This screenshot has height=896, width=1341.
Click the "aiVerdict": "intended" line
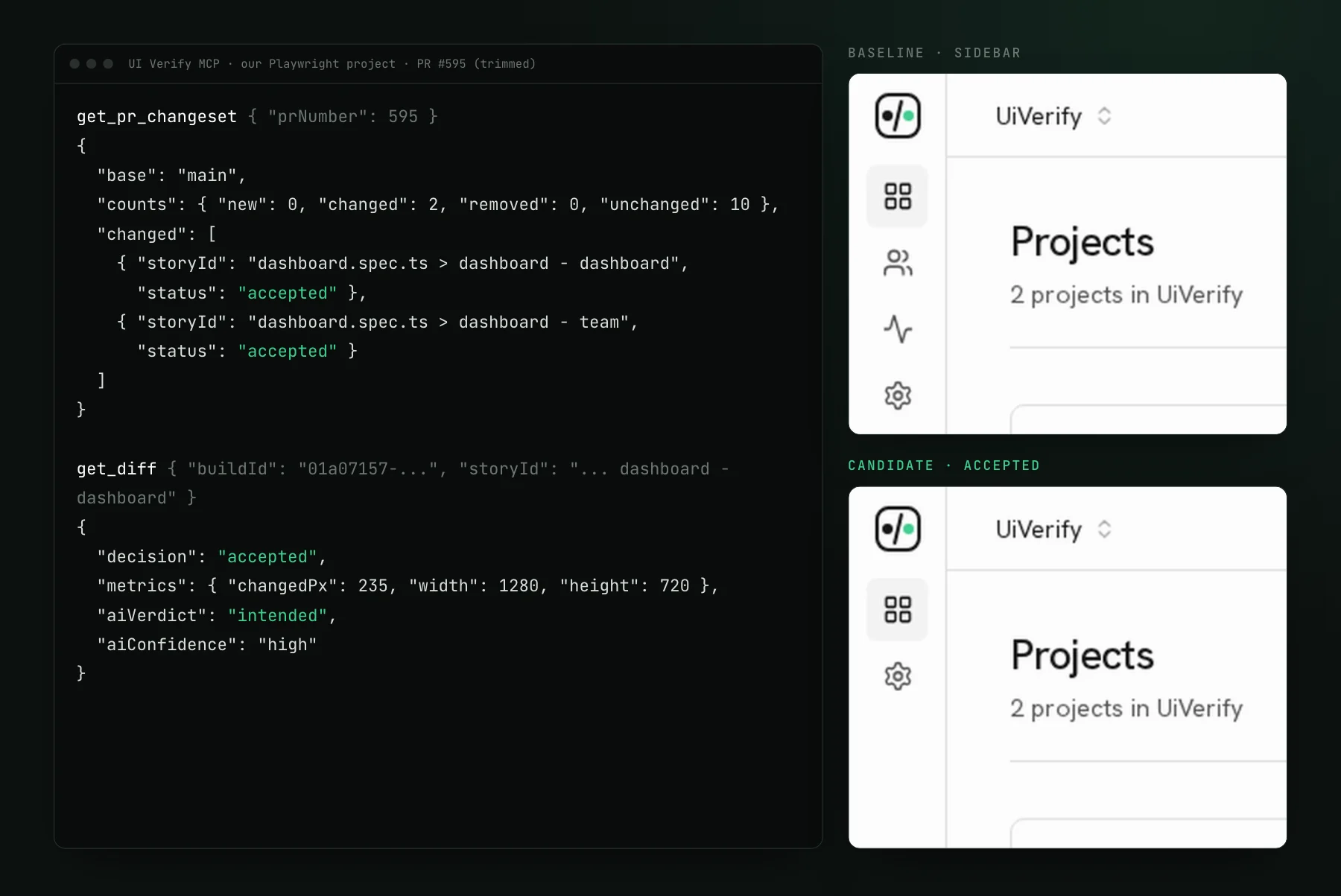coord(217,616)
